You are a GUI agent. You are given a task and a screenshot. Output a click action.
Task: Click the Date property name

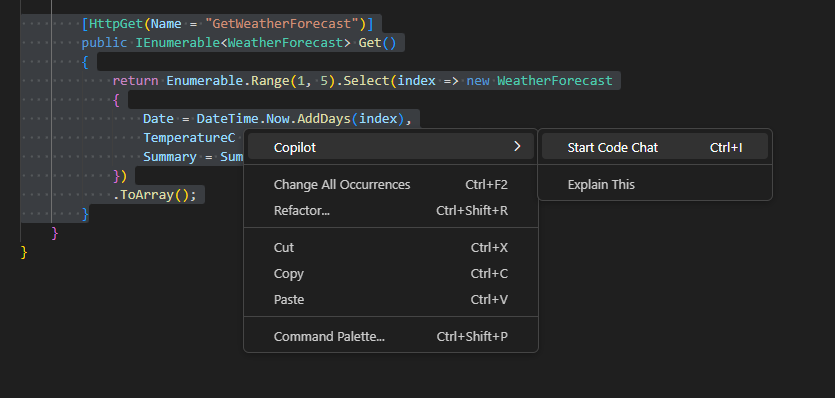tap(159, 118)
